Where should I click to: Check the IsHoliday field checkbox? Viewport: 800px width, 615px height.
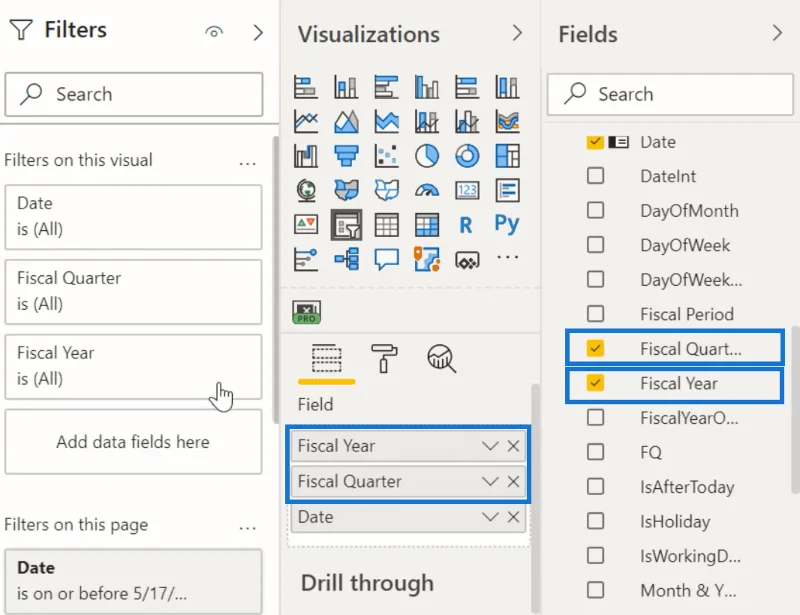(x=595, y=521)
